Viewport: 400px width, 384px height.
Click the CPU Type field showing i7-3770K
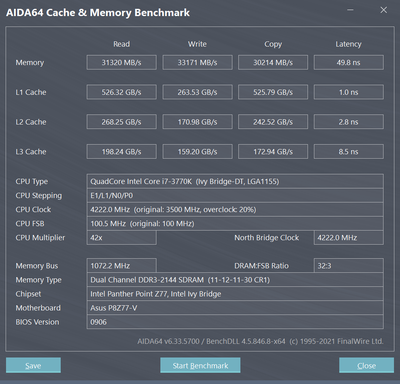(x=235, y=181)
